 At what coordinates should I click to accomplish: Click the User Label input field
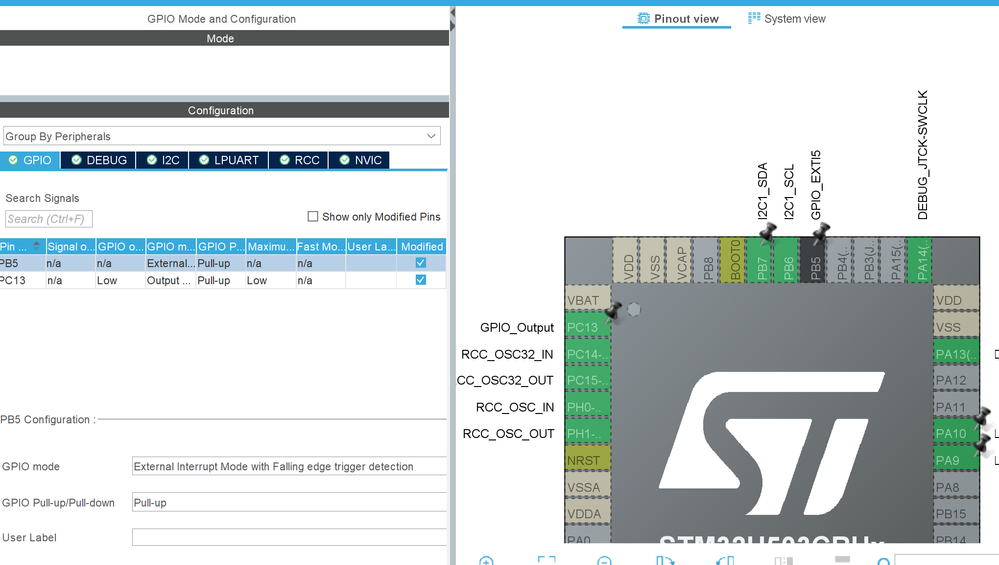click(x=289, y=537)
